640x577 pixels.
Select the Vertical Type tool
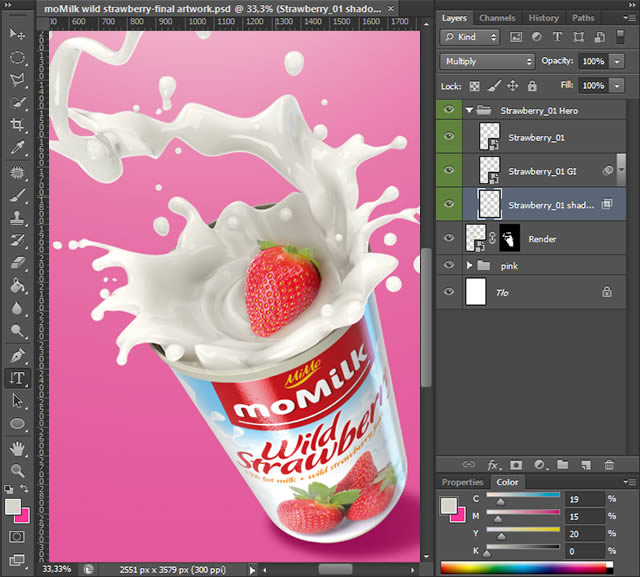pos(17,378)
